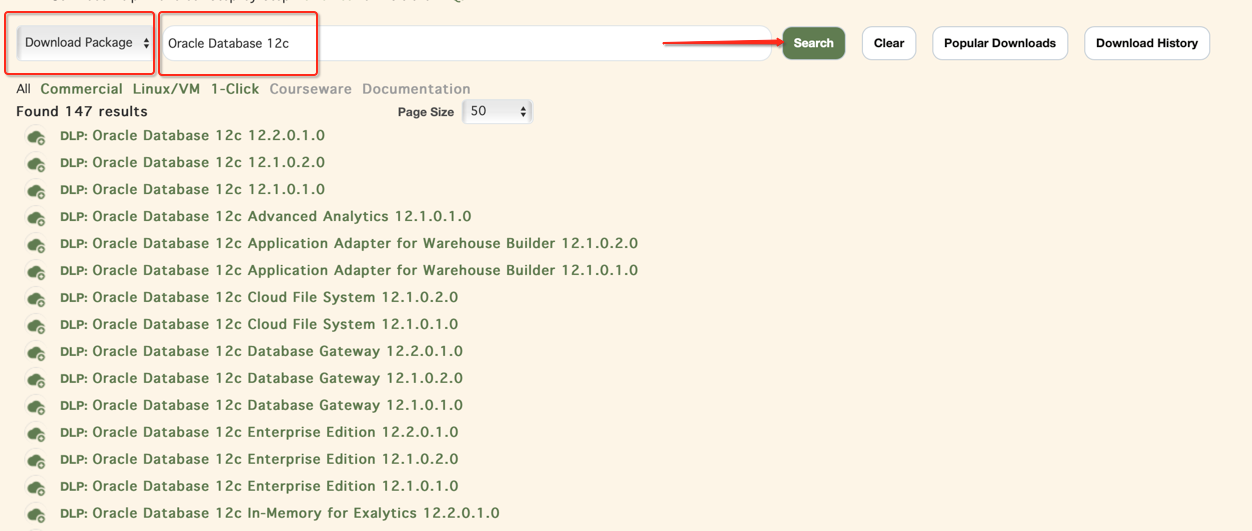Click download icon for Oracle Database 12c 12.2.0.1.0
Viewport: 1252px width, 531px height.
click(36, 137)
